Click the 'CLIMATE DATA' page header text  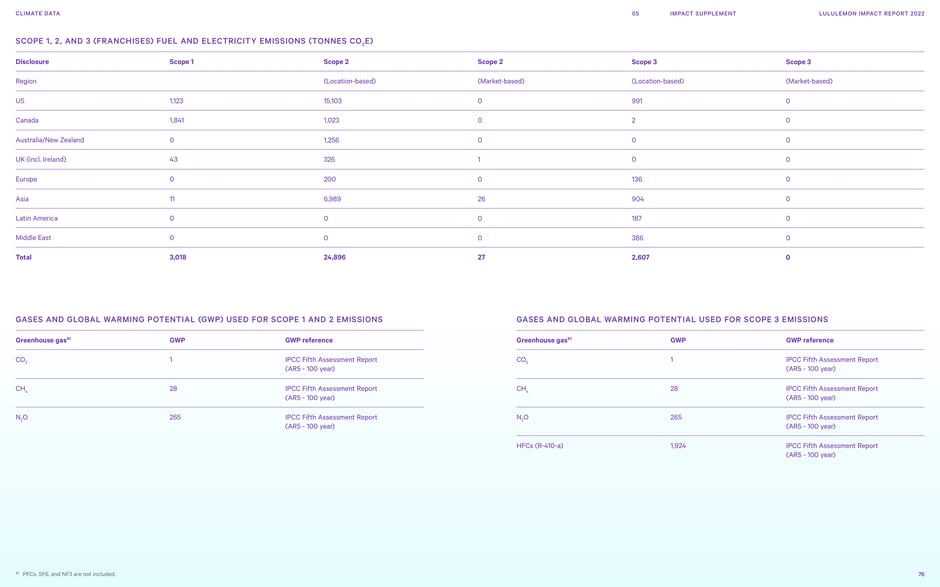(x=38, y=13)
